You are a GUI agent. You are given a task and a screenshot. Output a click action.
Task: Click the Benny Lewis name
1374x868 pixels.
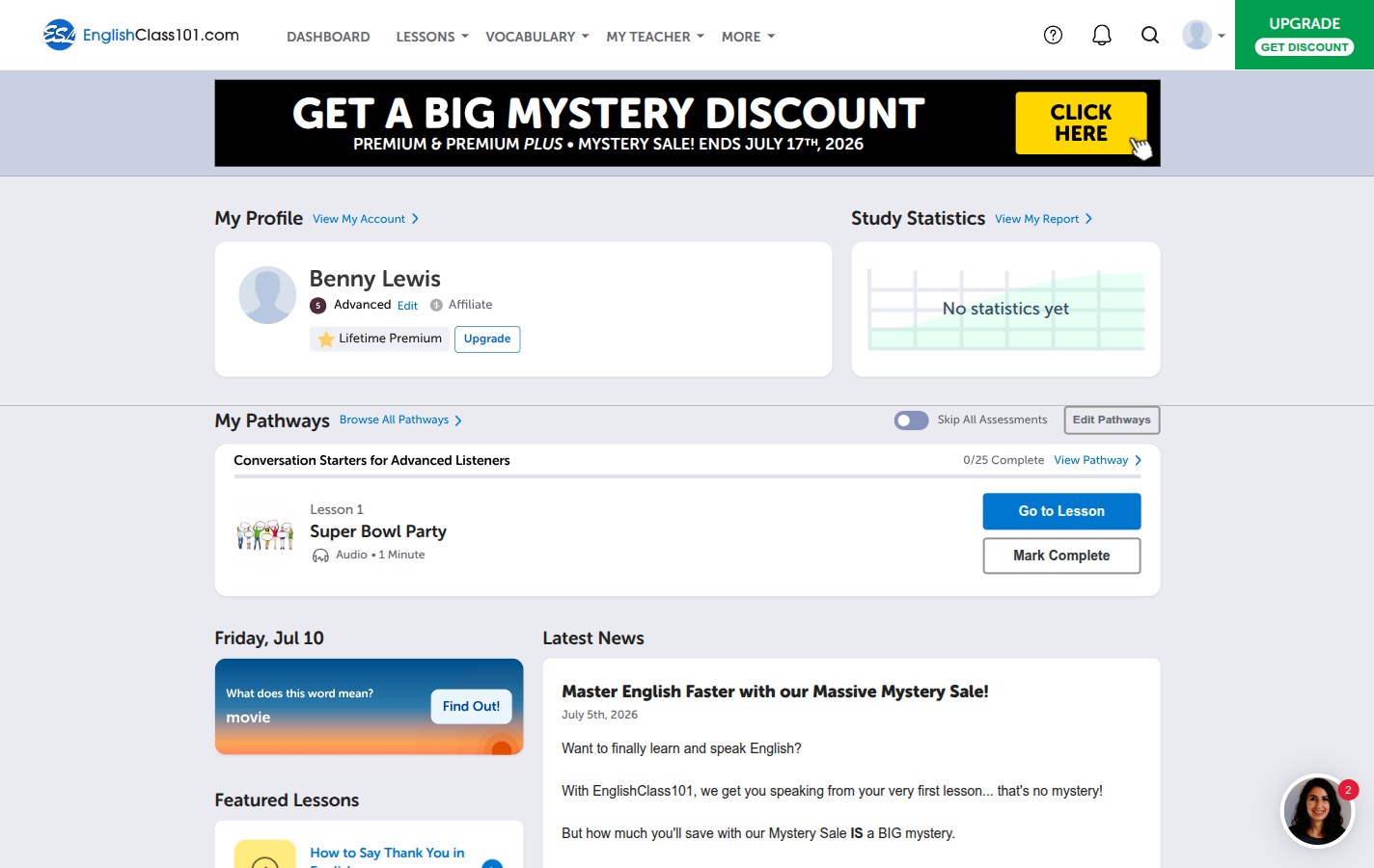[x=374, y=279]
